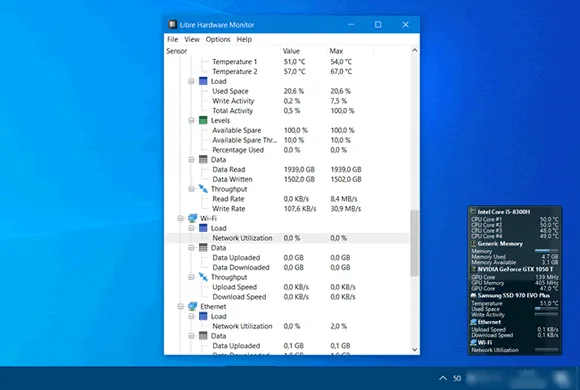
Task: Select the Data Read row
Action: [287, 169]
